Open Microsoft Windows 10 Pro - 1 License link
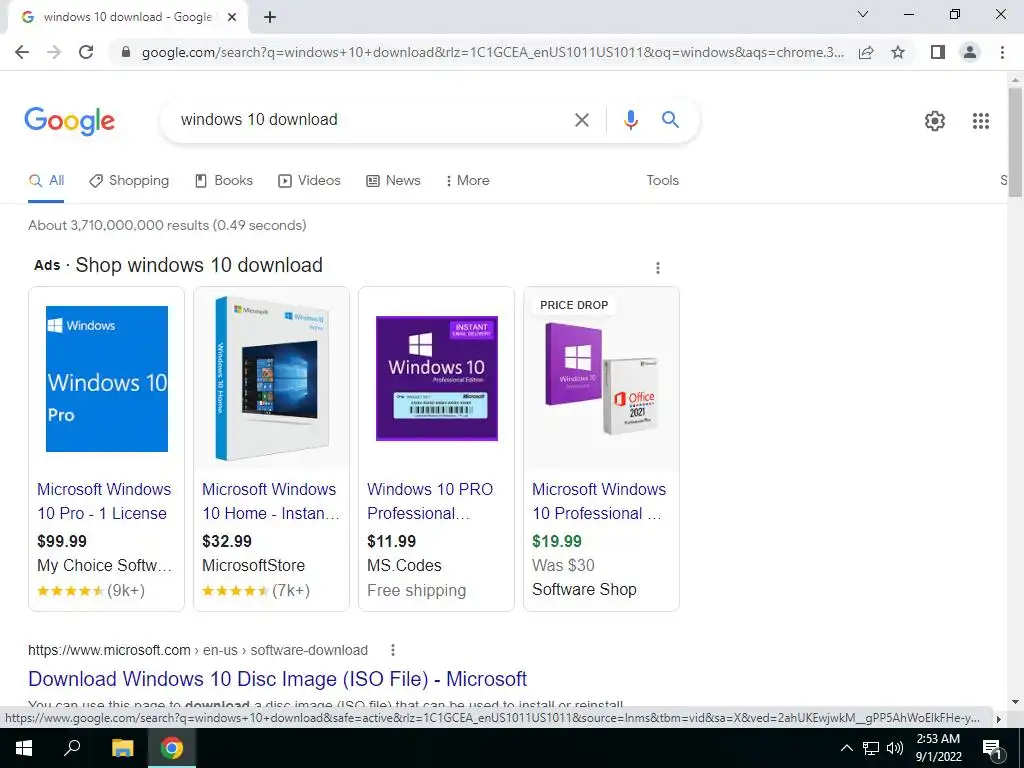Screen dimensions: 1024x768 pos(104,501)
